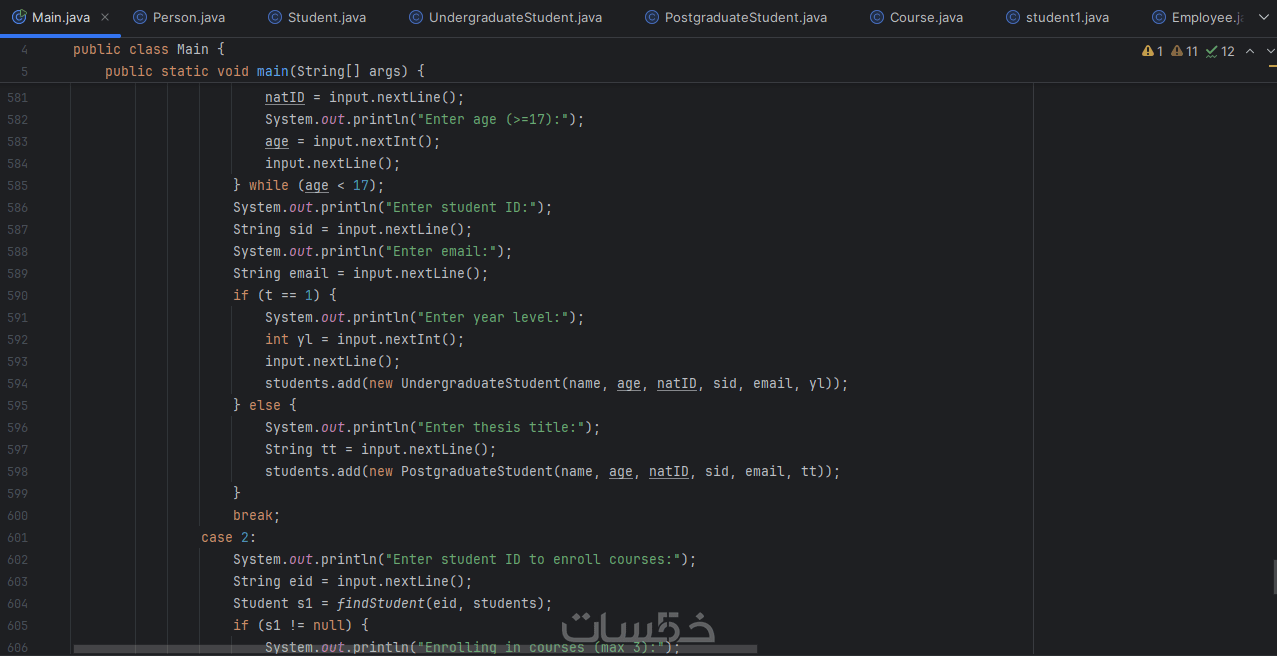Click 'students.add' on line 594
1277x656 pixels.
tap(313, 383)
